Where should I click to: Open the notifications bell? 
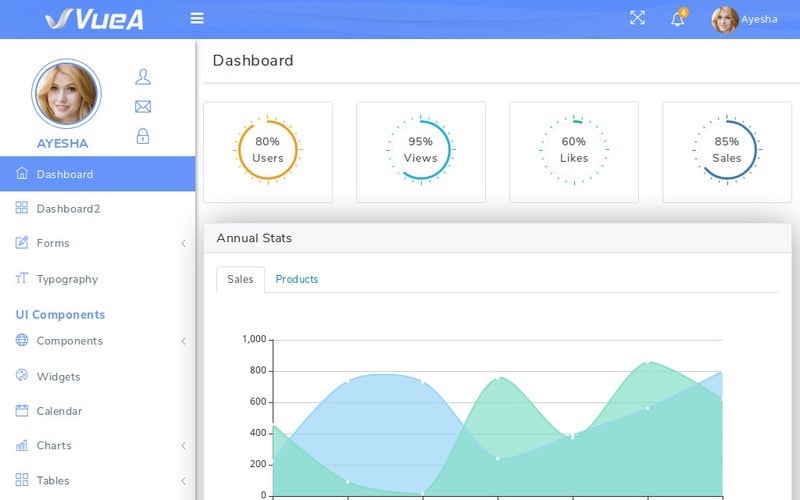(x=678, y=18)
